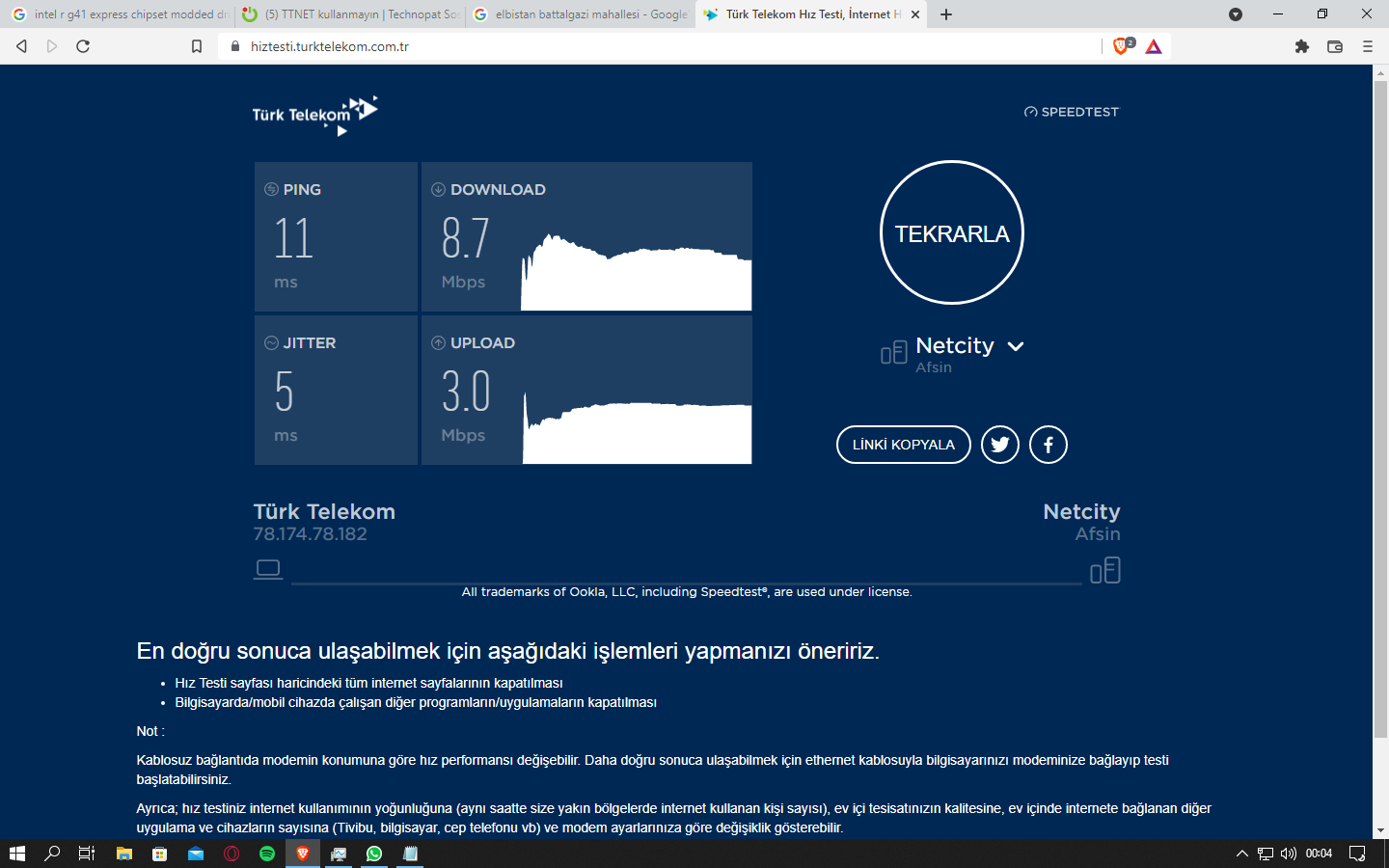The image size is (1389, 868).
Task: Reload the speed test page
Action: coord(83,46)
